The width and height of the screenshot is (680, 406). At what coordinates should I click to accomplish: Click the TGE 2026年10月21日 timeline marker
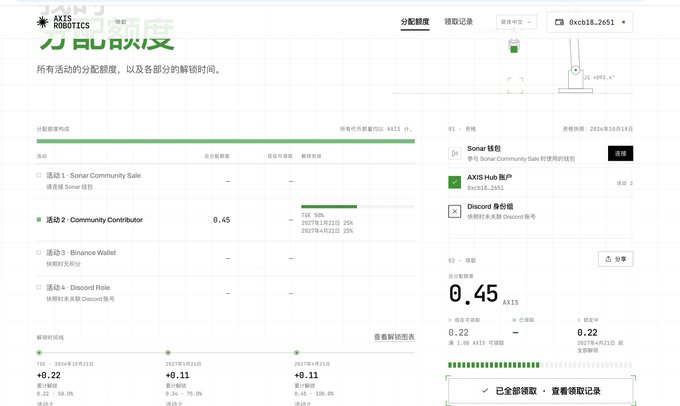click(39, 353)
